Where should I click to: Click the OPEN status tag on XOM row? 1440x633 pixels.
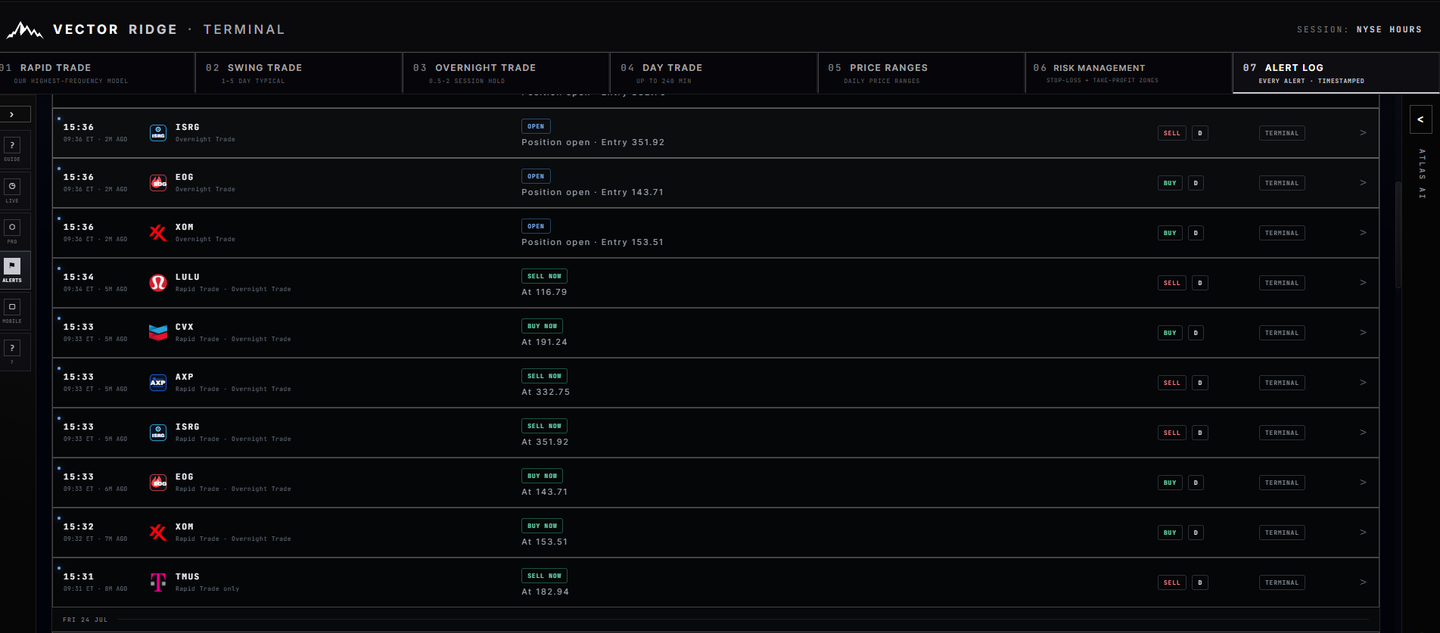coord(536,226)
